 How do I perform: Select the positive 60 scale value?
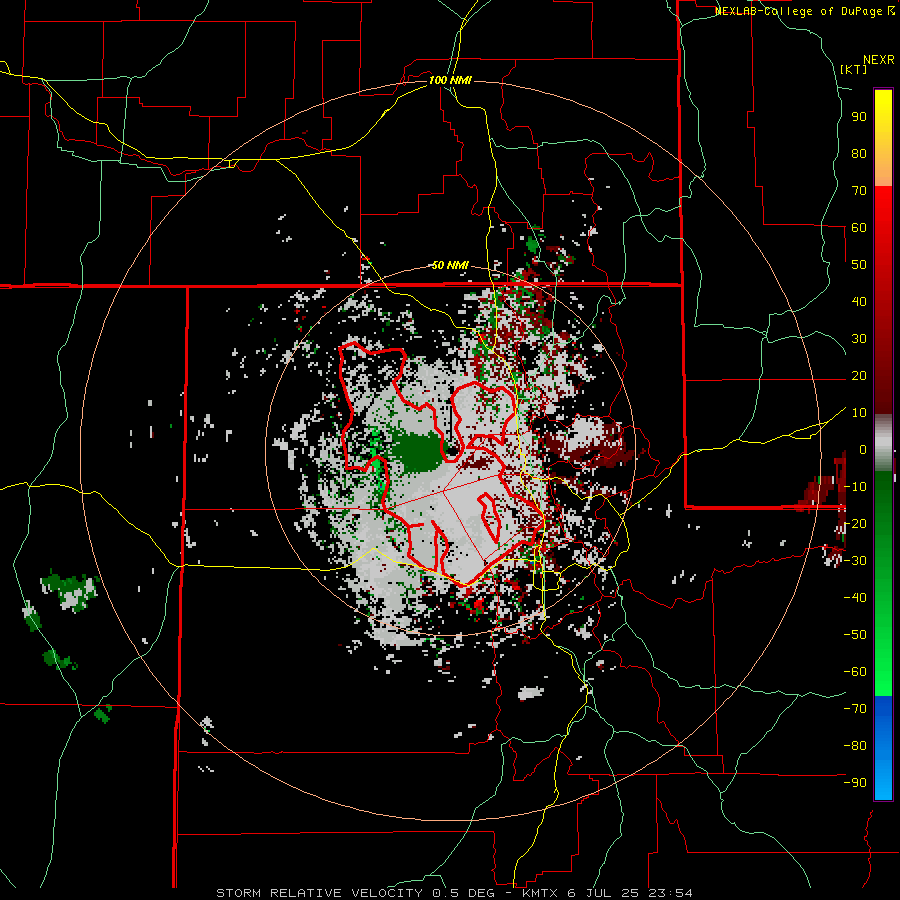click(x=859, y=227)
